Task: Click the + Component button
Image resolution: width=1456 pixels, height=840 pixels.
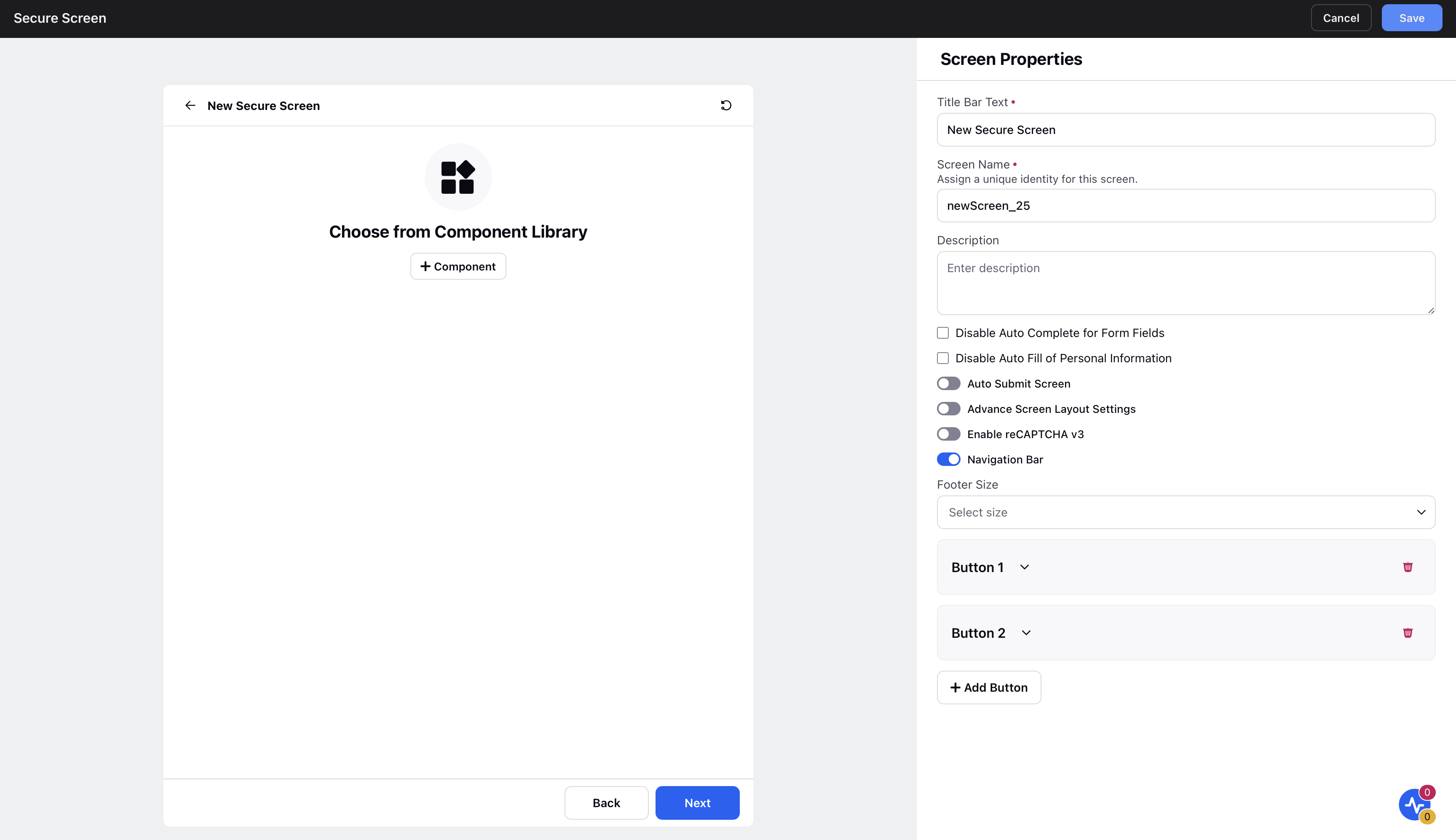Action: [458, 267]
